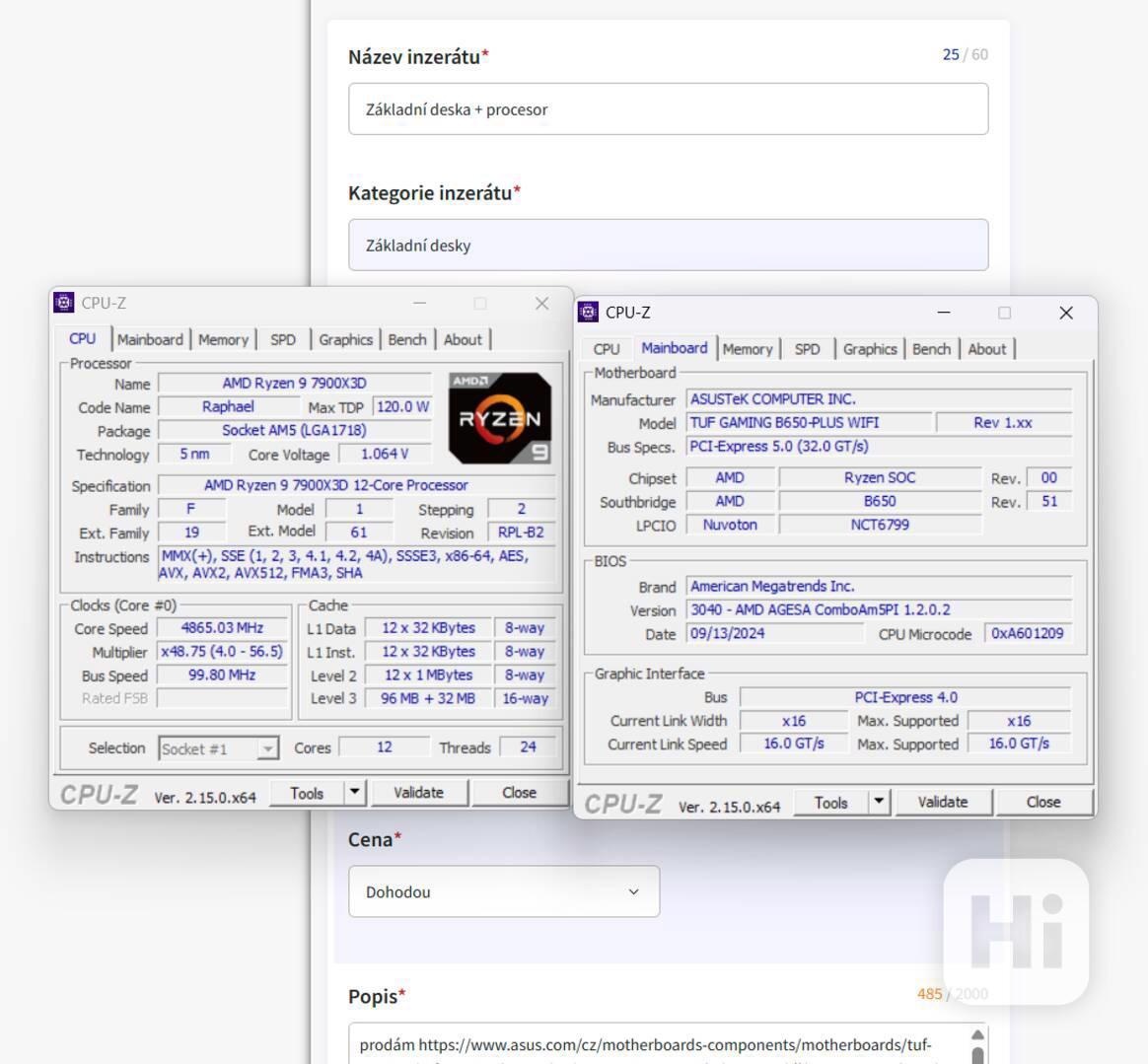Close right CPU-Z window with X icon
The width and height of the screenshot is (1148, 1064).
[x=1066, y=313]
